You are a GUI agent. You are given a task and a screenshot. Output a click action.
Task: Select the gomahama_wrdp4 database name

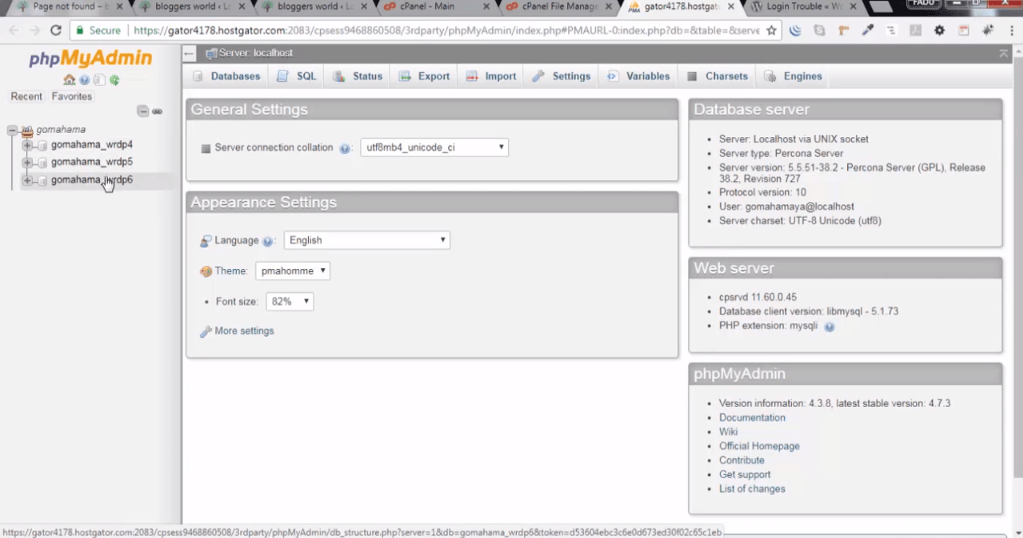tap(91, 145)
